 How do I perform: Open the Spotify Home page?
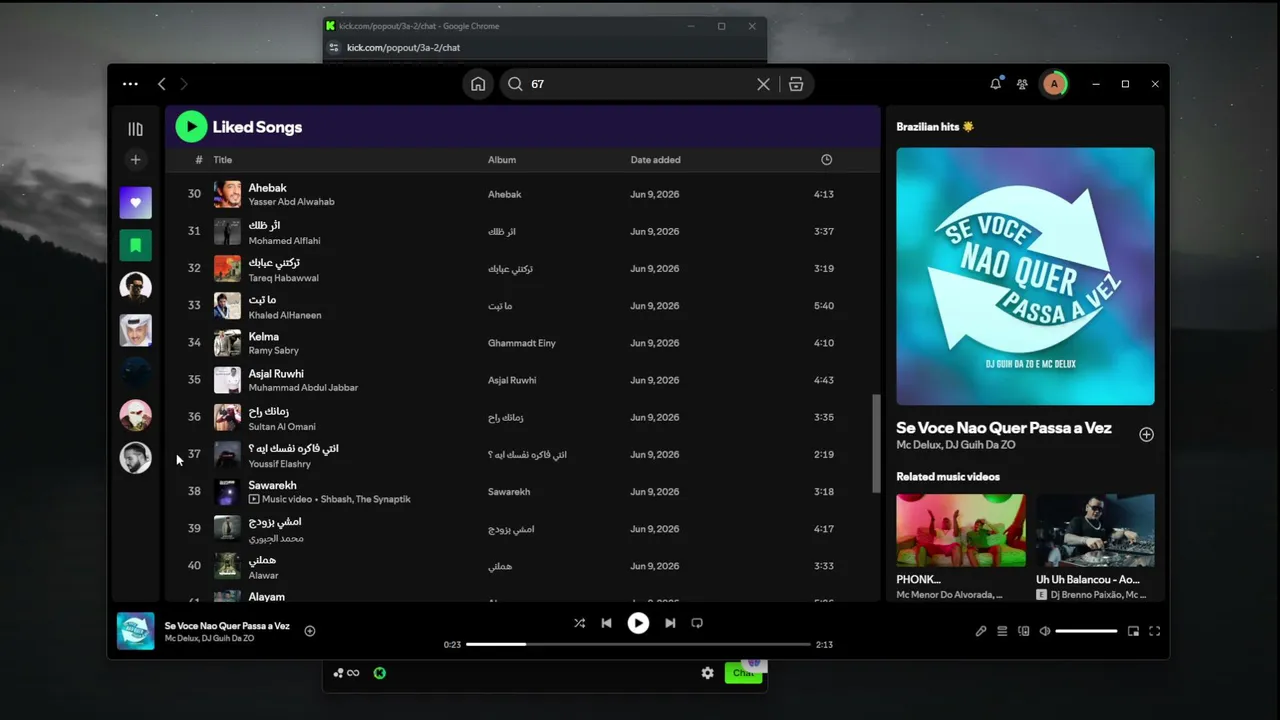pos(478,84)
